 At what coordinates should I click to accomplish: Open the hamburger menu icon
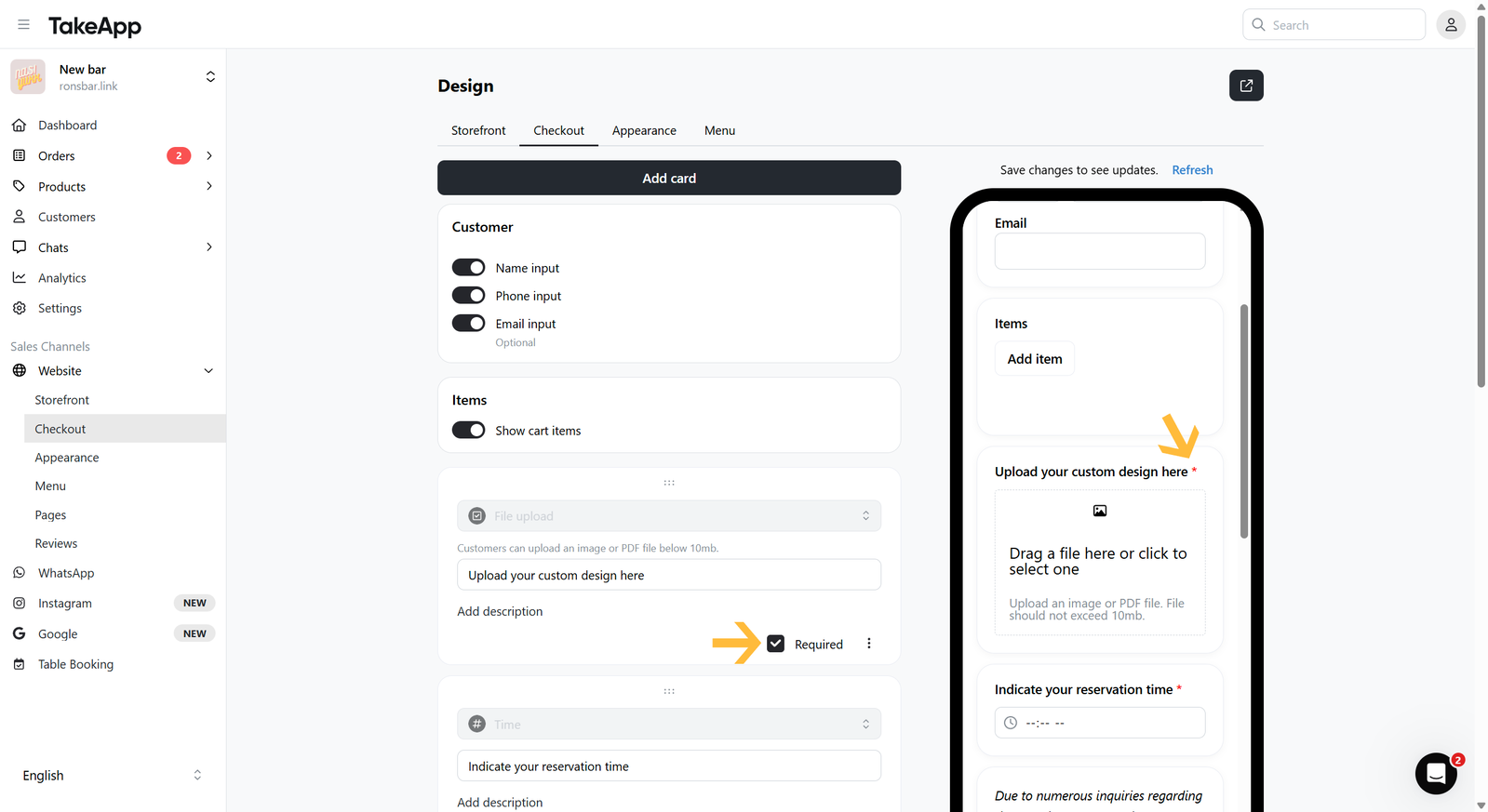click(x=24, y=24)
